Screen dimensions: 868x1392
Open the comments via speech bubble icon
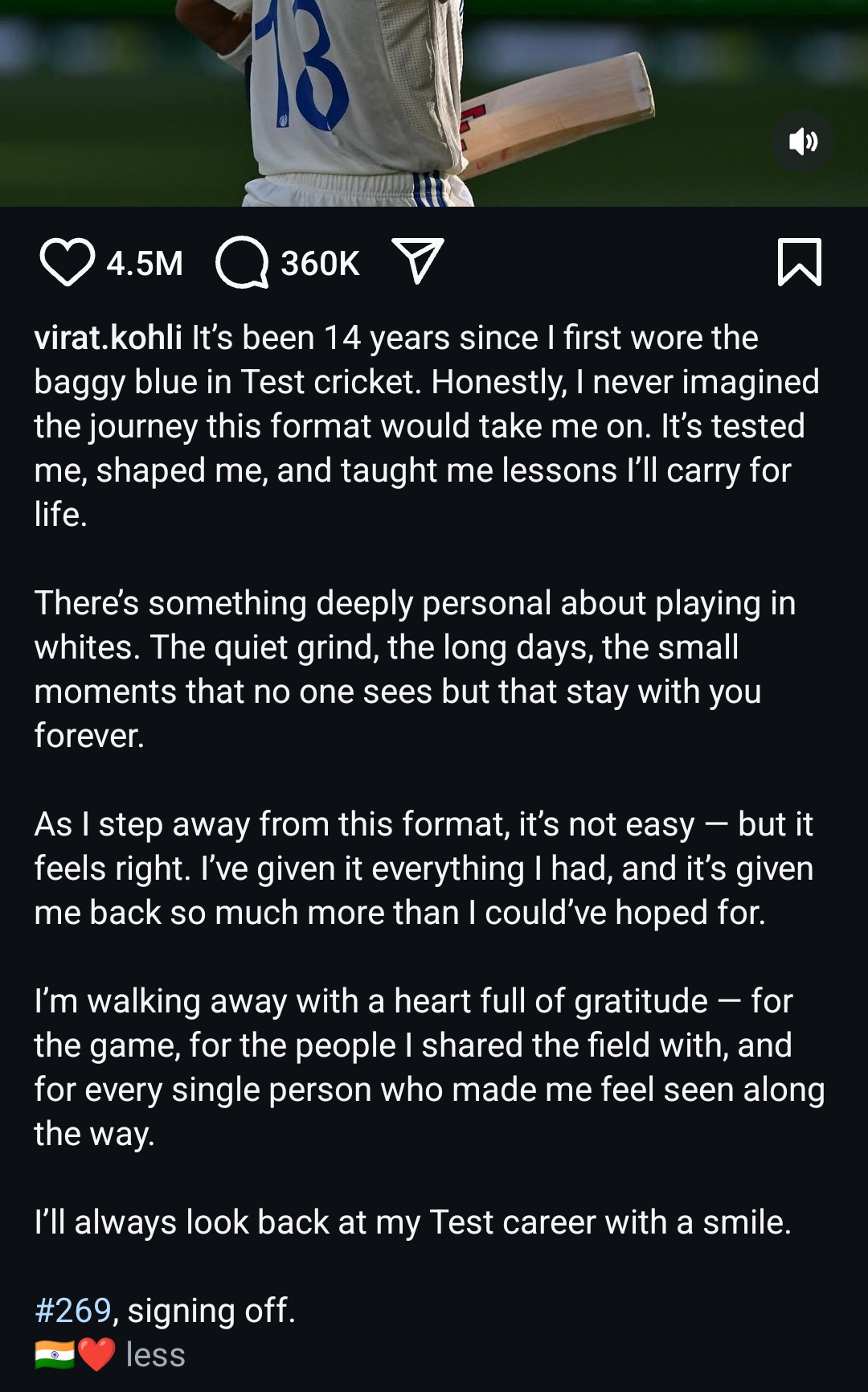tap(241, 263)
